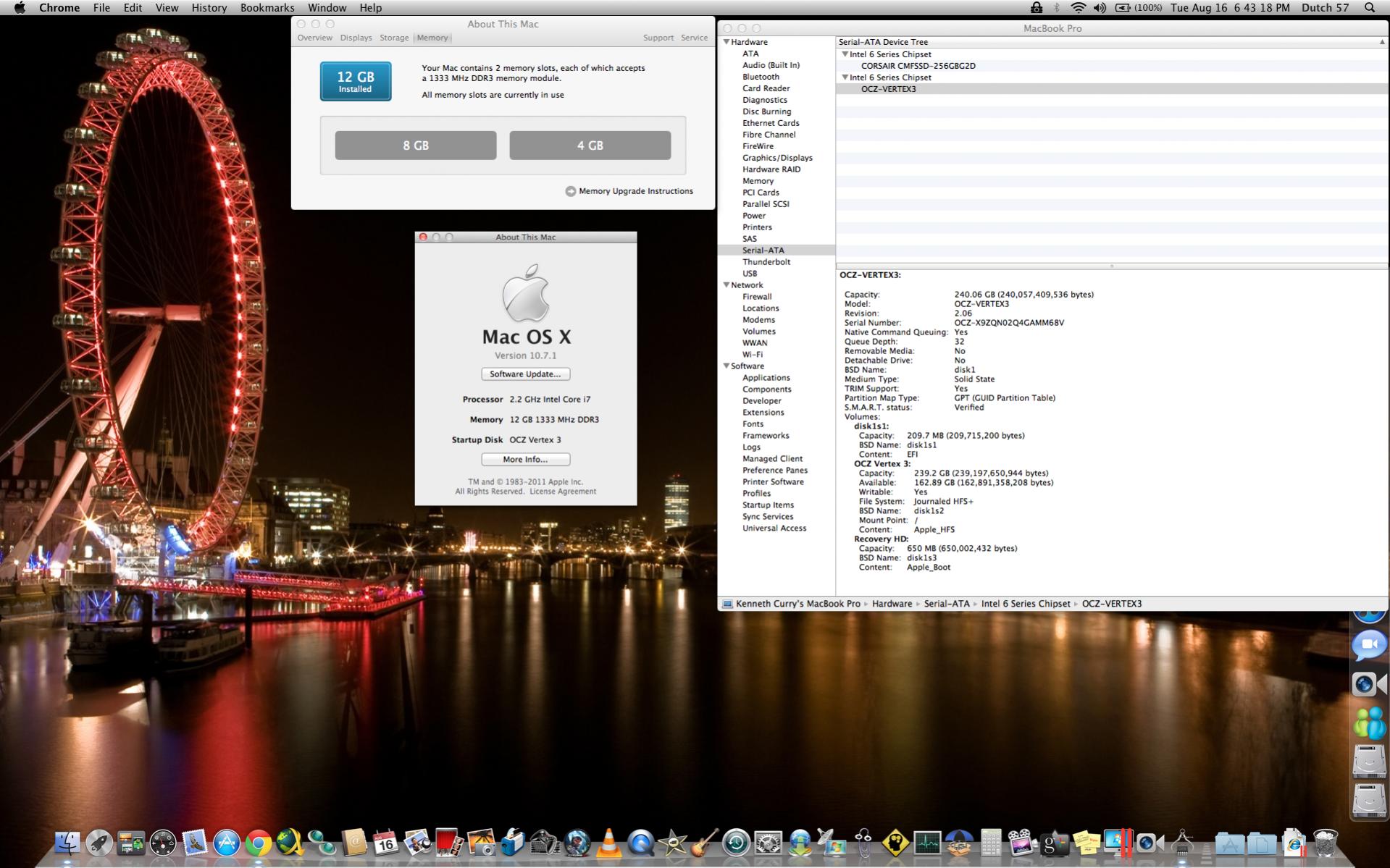Open iCal calendar showing 16
The height and width of the screenshot is (868, 1390).
pyautogui.click(x=386, y=843)
